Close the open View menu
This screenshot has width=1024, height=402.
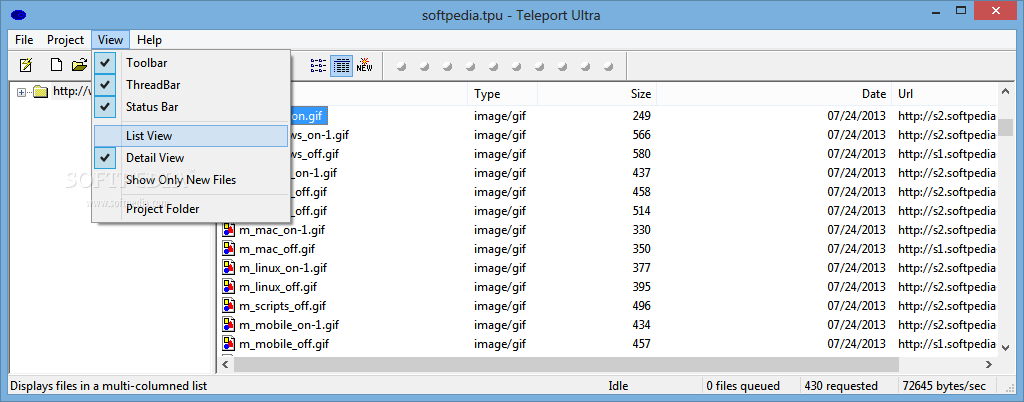point(110,40)
